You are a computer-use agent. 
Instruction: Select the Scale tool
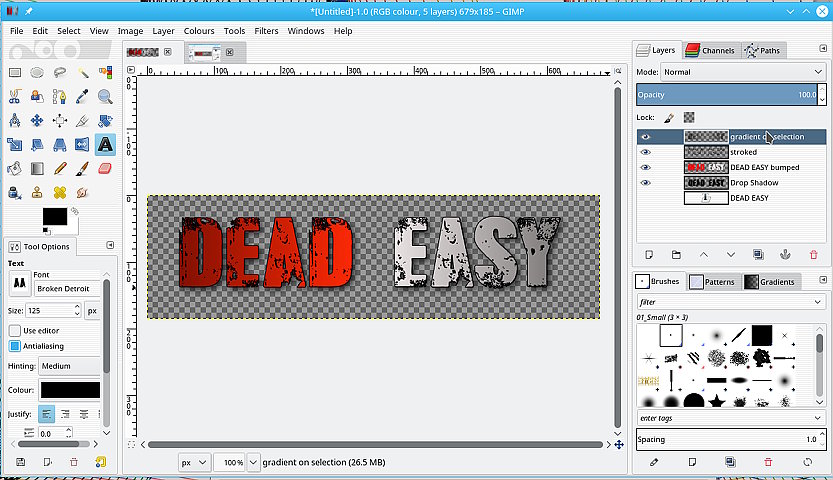coord(15,144)
